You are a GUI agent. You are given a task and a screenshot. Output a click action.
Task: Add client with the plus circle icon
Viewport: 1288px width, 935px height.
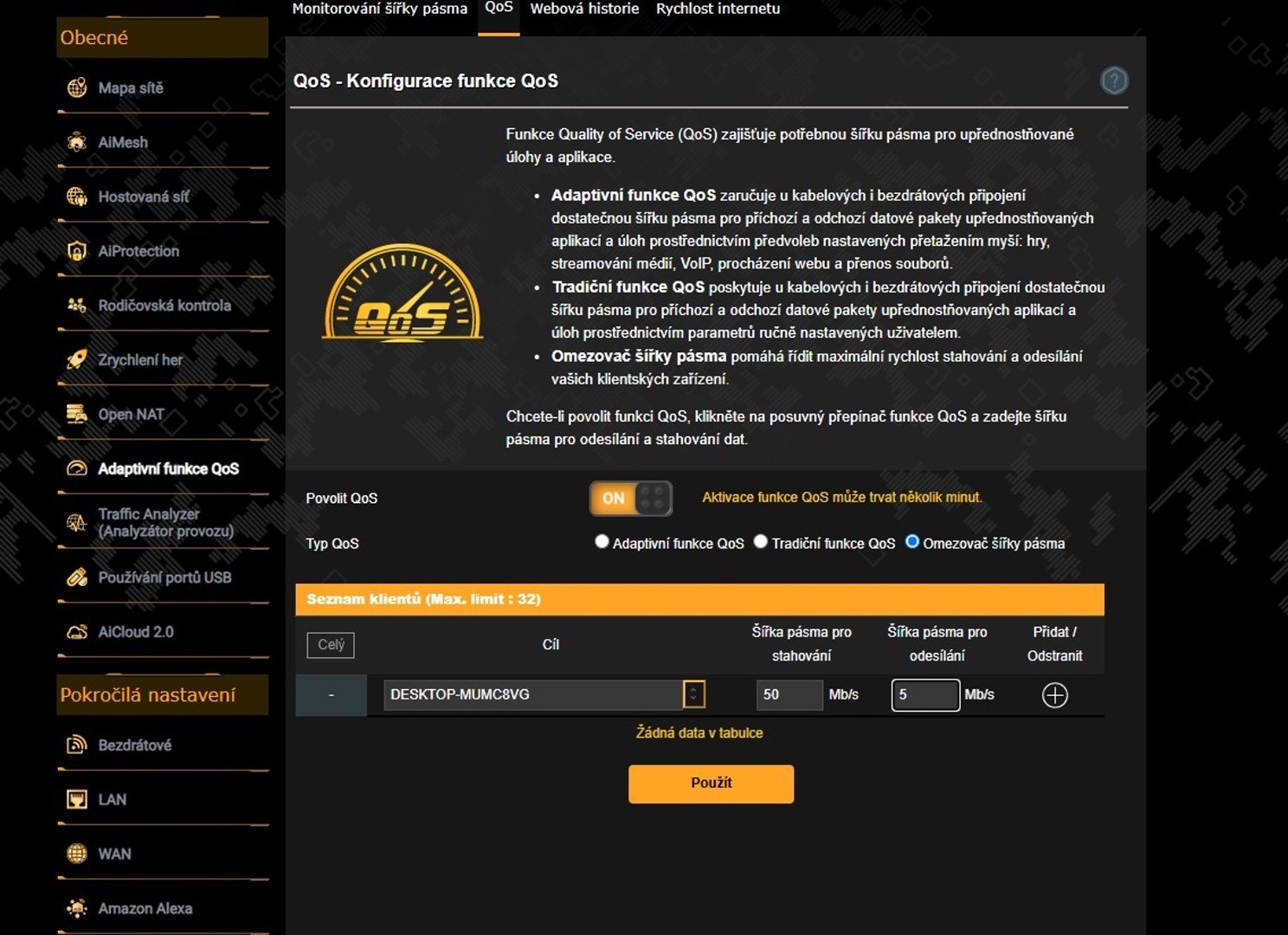(x=1054, y=695)
